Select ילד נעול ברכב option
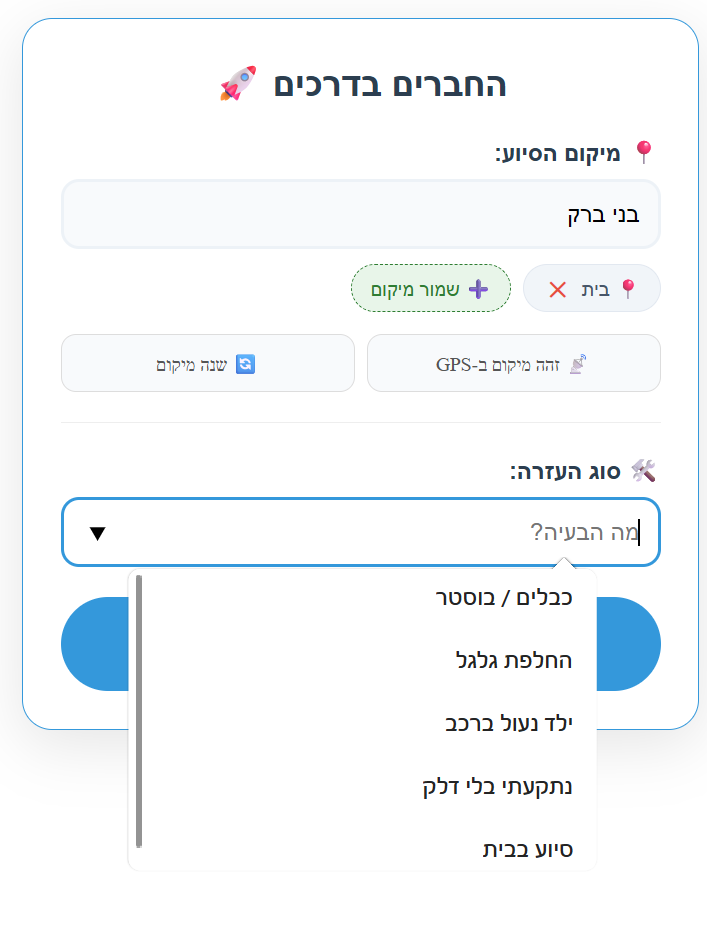Viewport: 707px width, 940px height. tap(512, 722)
